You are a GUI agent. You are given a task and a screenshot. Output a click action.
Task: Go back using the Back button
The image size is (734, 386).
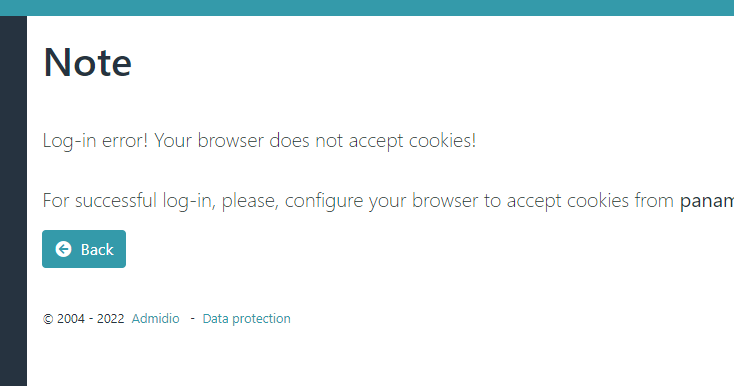pos(84,249)
